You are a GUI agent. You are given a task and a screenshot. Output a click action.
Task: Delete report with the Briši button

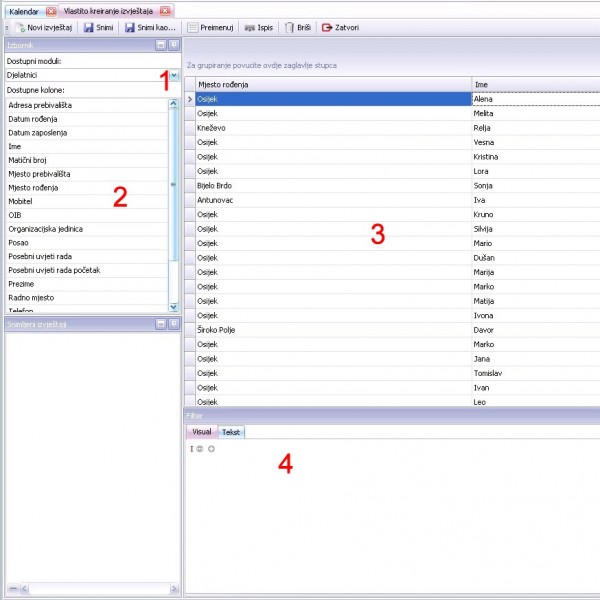[x=298, y=28]
